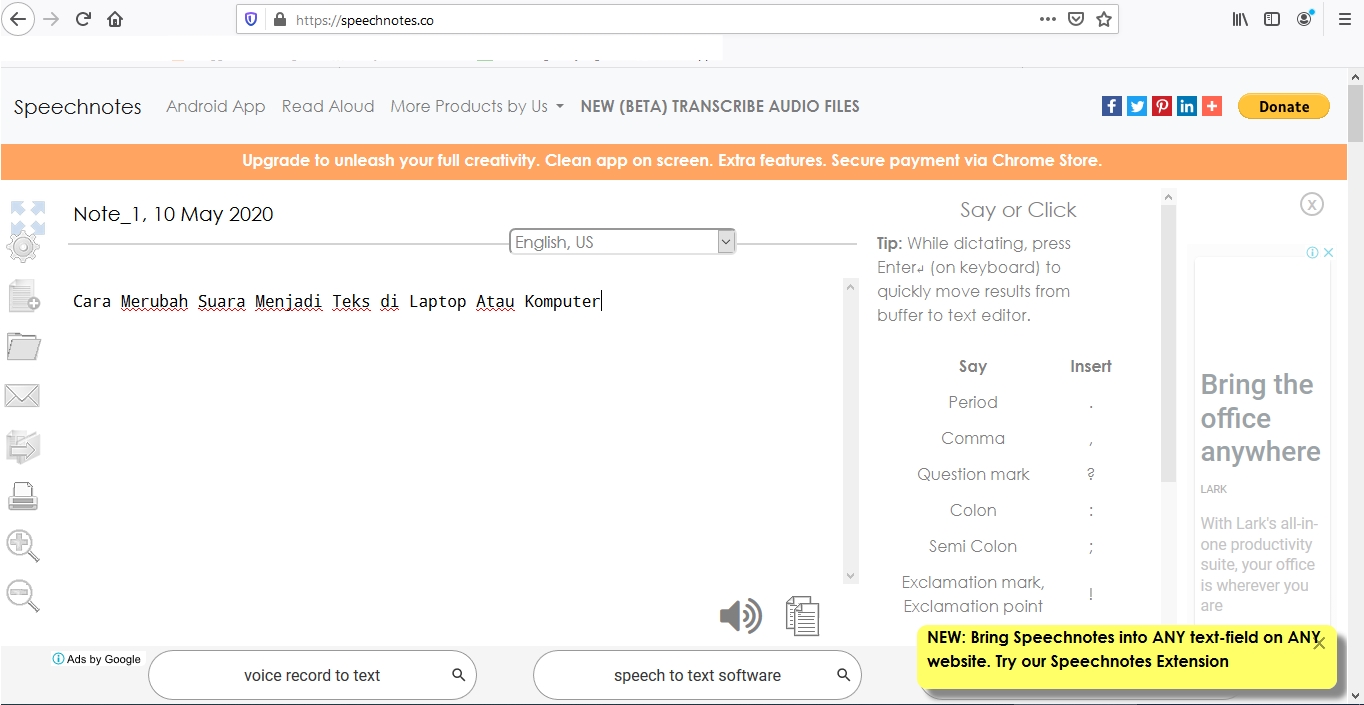Open the saved notes folder icon
This screenshot has height=705, width=1364.
click(x=23, y=346)
